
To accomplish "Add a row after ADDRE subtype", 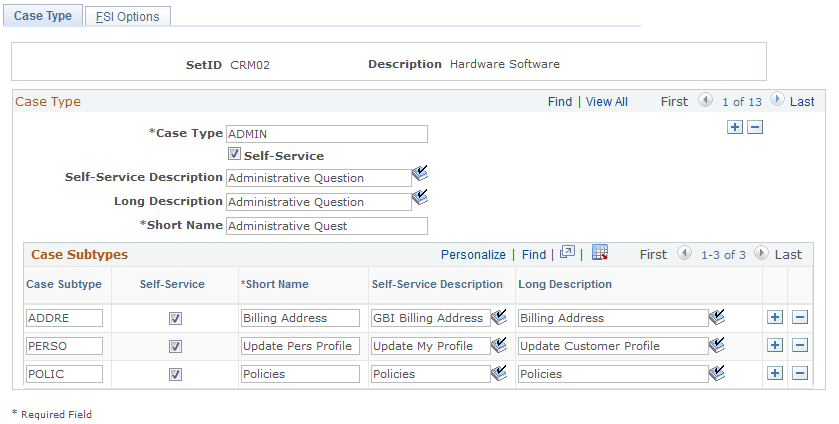I will (774, 317).
